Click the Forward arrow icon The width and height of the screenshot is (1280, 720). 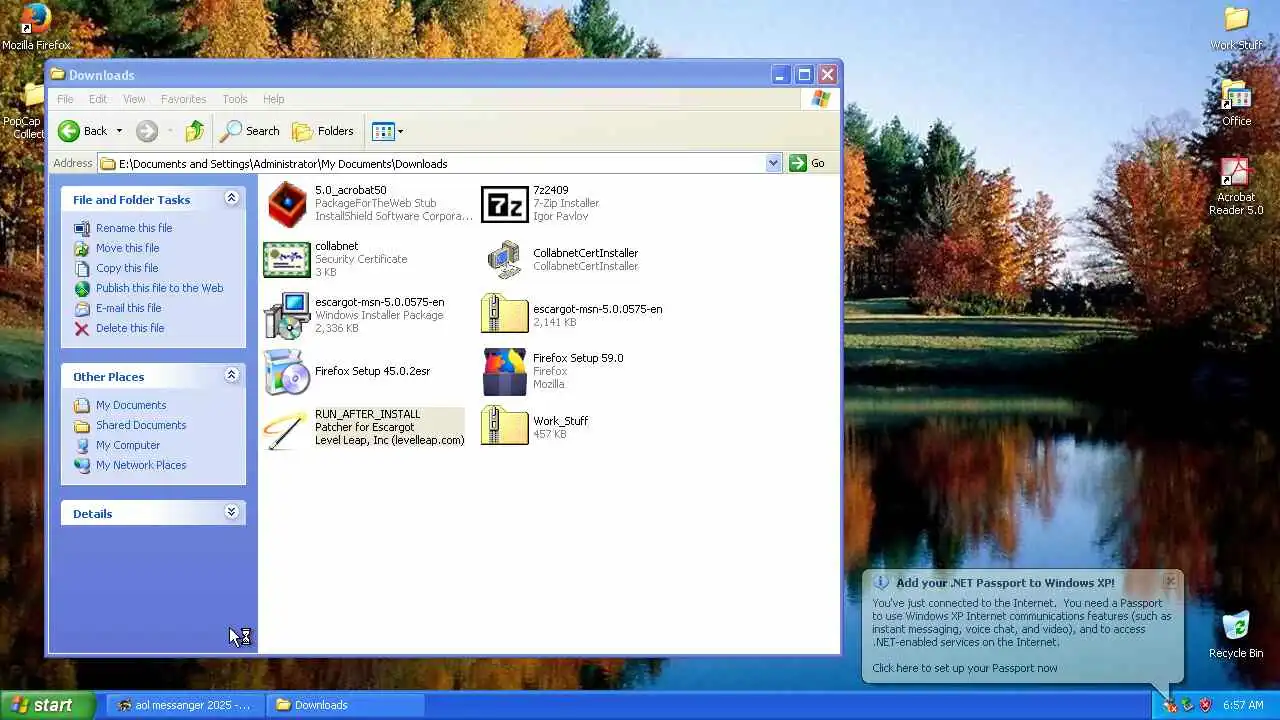pyautogui.click(x=147, y=131)
